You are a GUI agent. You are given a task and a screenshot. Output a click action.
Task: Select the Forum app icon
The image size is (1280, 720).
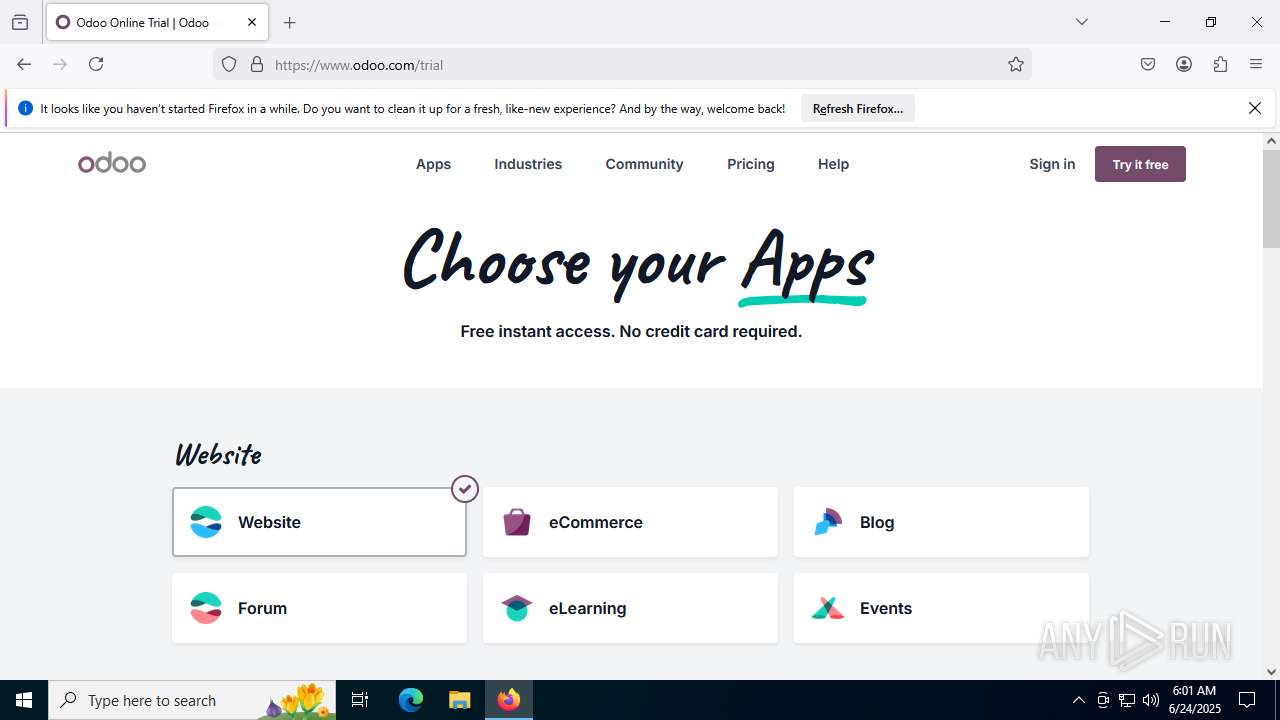(x=206, y=608)
